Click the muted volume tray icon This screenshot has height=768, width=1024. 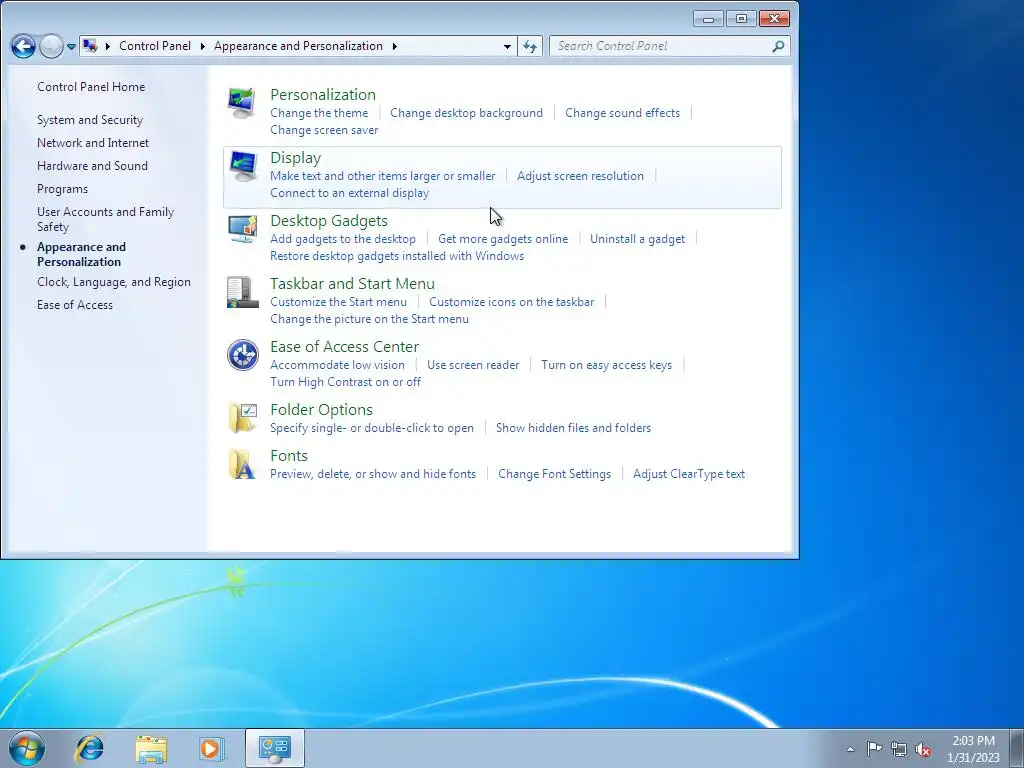tap(923, 749)
